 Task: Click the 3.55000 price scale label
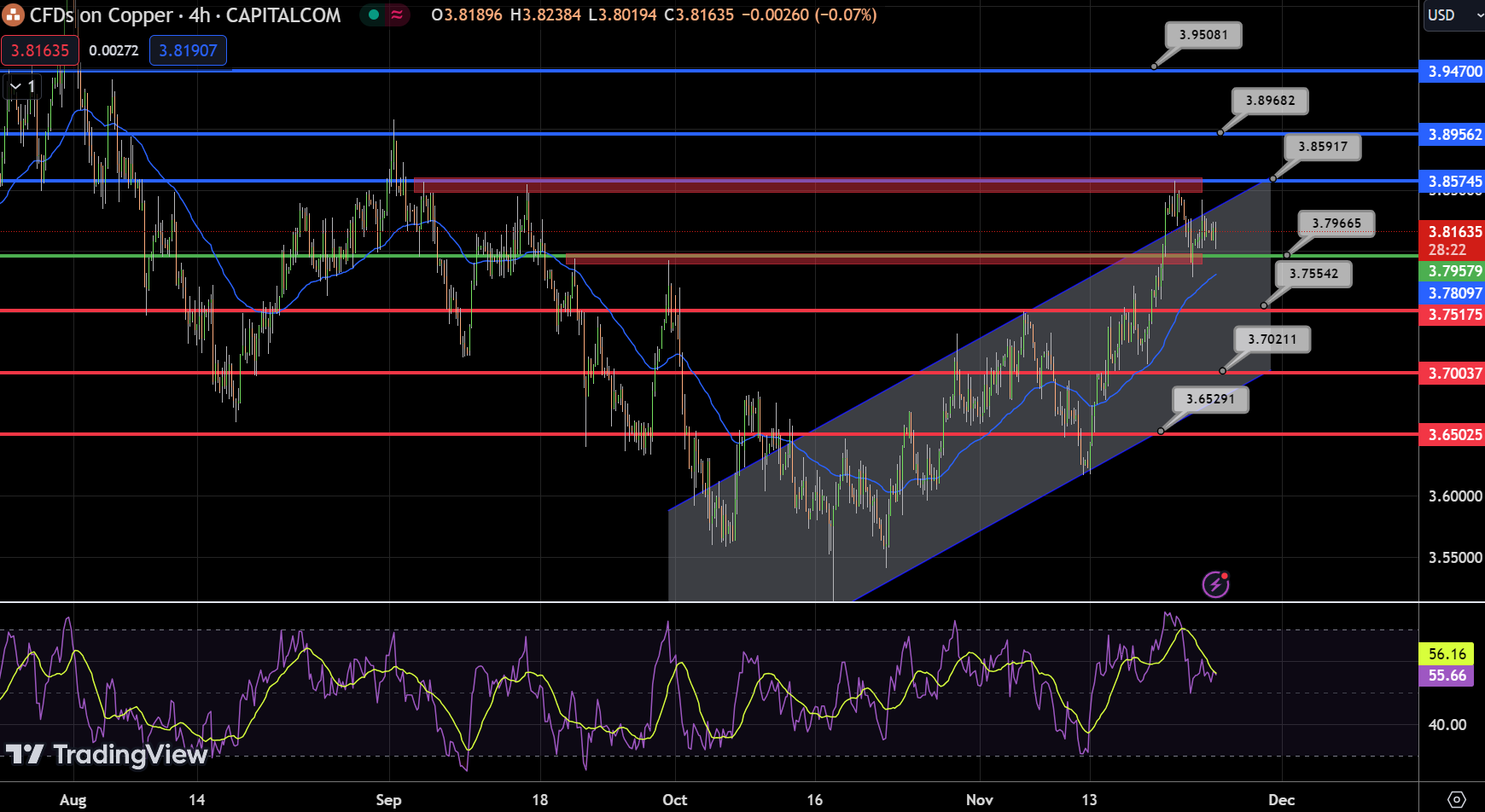click(x=1455, y=558)
